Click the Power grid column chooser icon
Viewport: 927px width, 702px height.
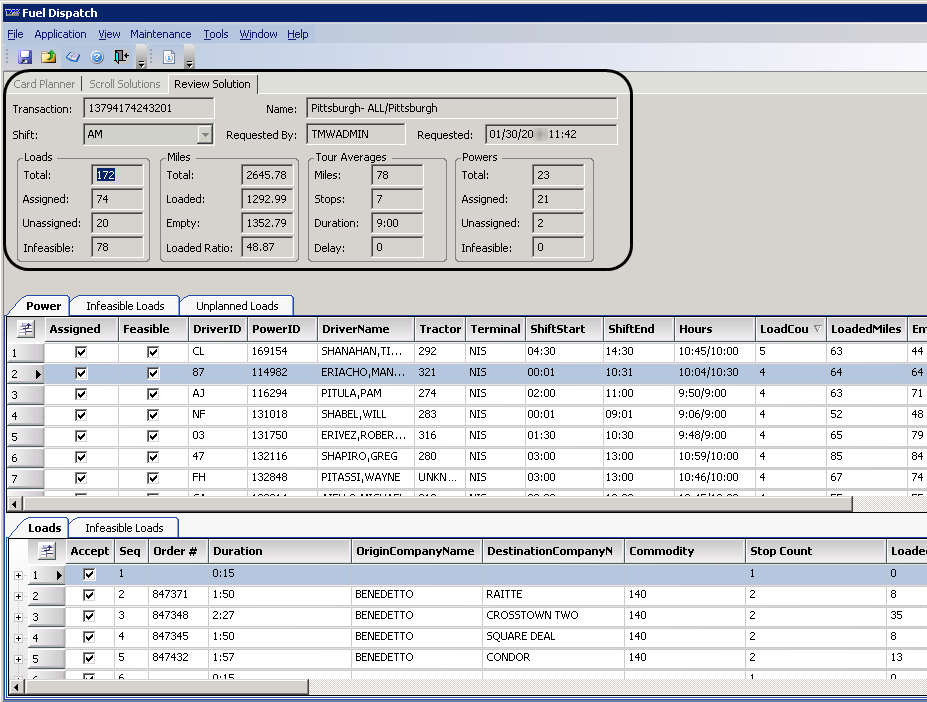click(25, 329)
